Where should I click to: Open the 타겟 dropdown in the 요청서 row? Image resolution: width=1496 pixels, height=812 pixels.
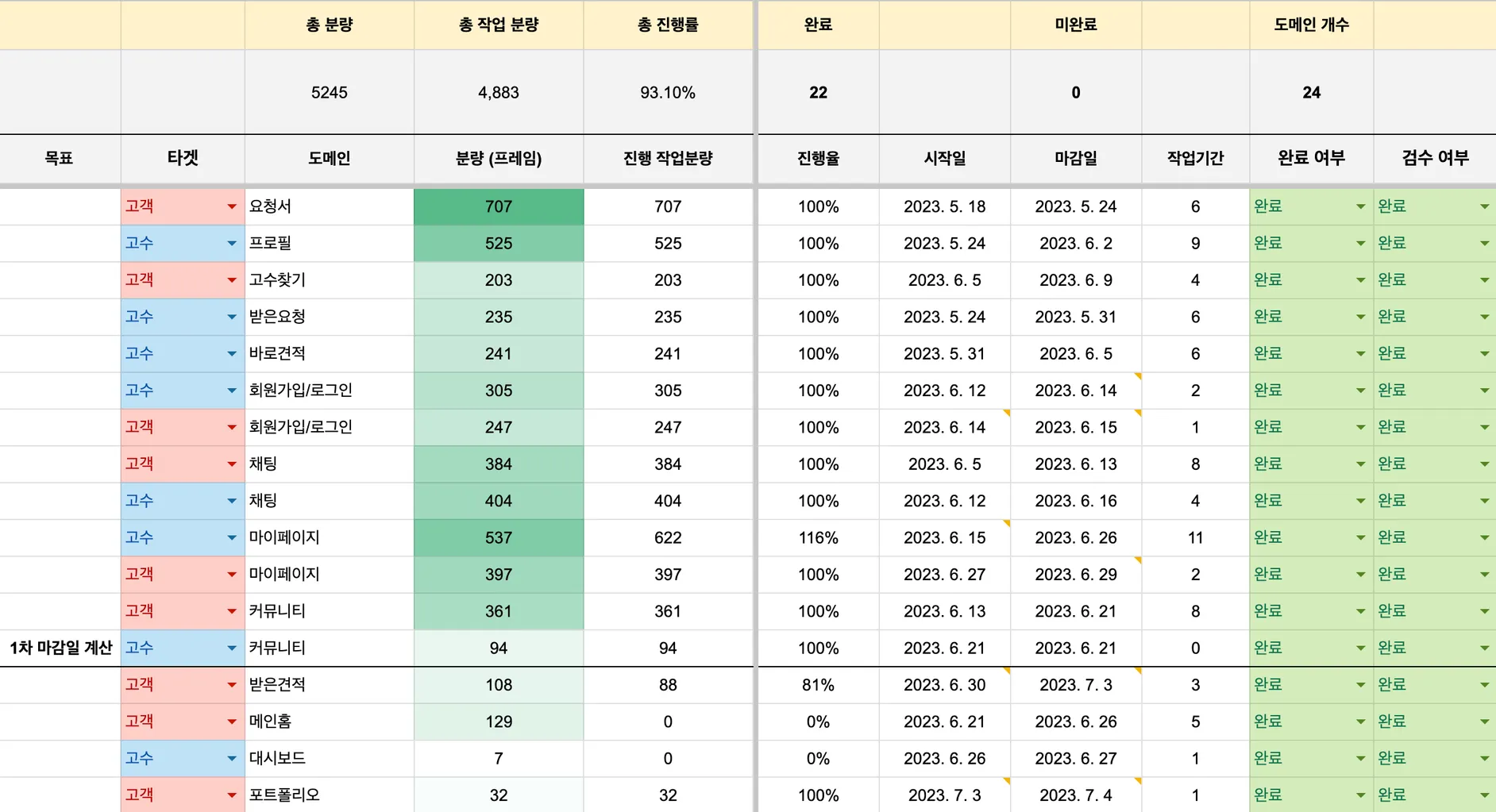[x=231, y=206]
